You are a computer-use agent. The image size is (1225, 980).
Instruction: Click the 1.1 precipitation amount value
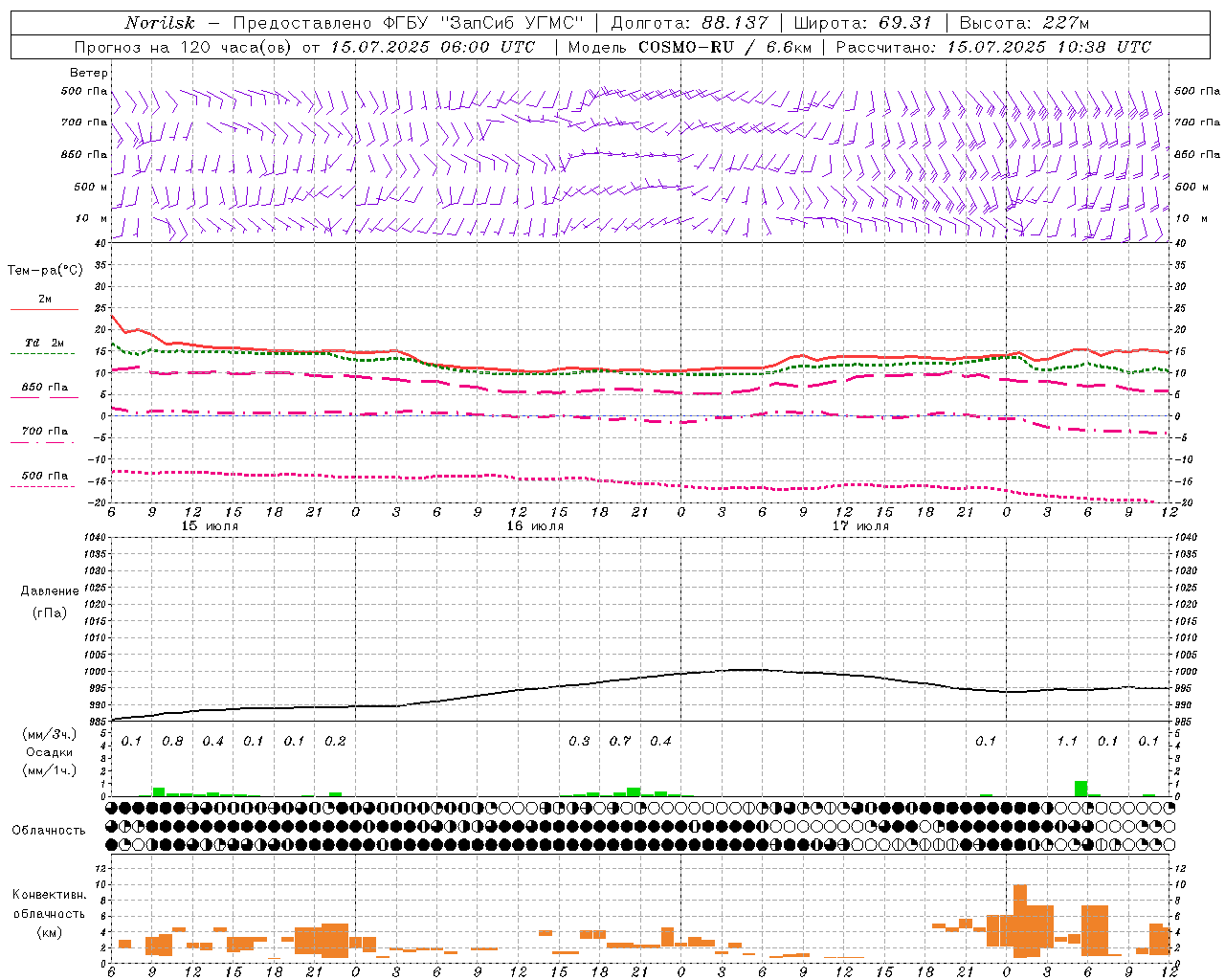1067,741
